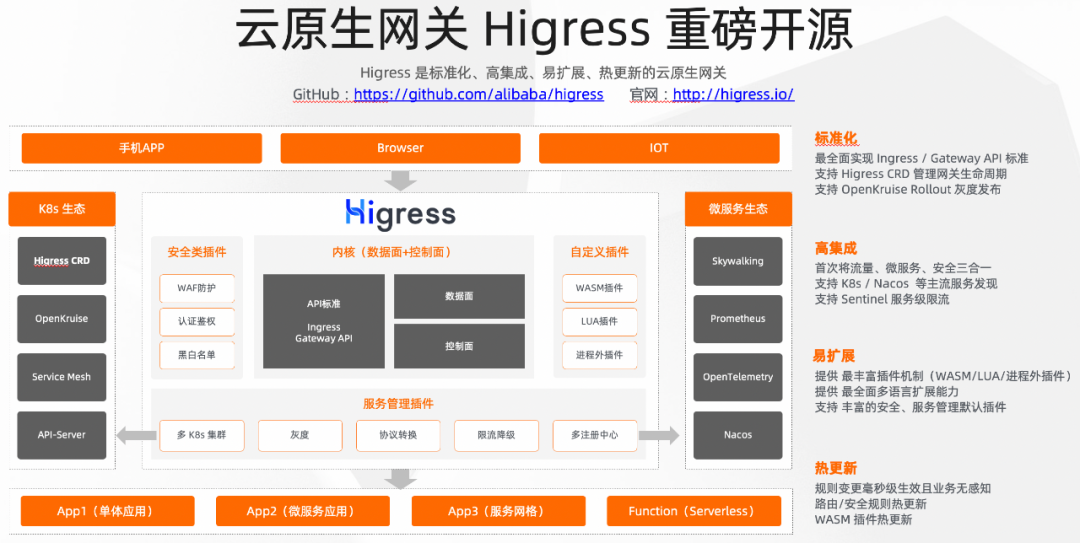
Task: Click the 热更新 heading
Action: (x=836, y=469)
